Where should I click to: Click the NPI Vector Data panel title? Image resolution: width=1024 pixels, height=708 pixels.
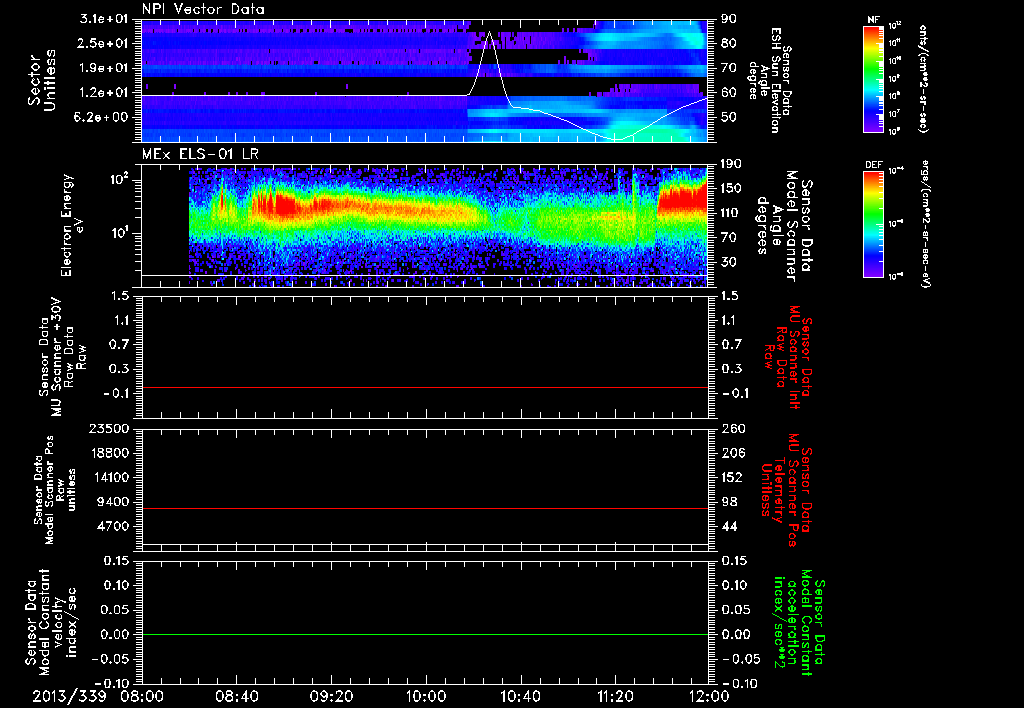tap(203, 9)
